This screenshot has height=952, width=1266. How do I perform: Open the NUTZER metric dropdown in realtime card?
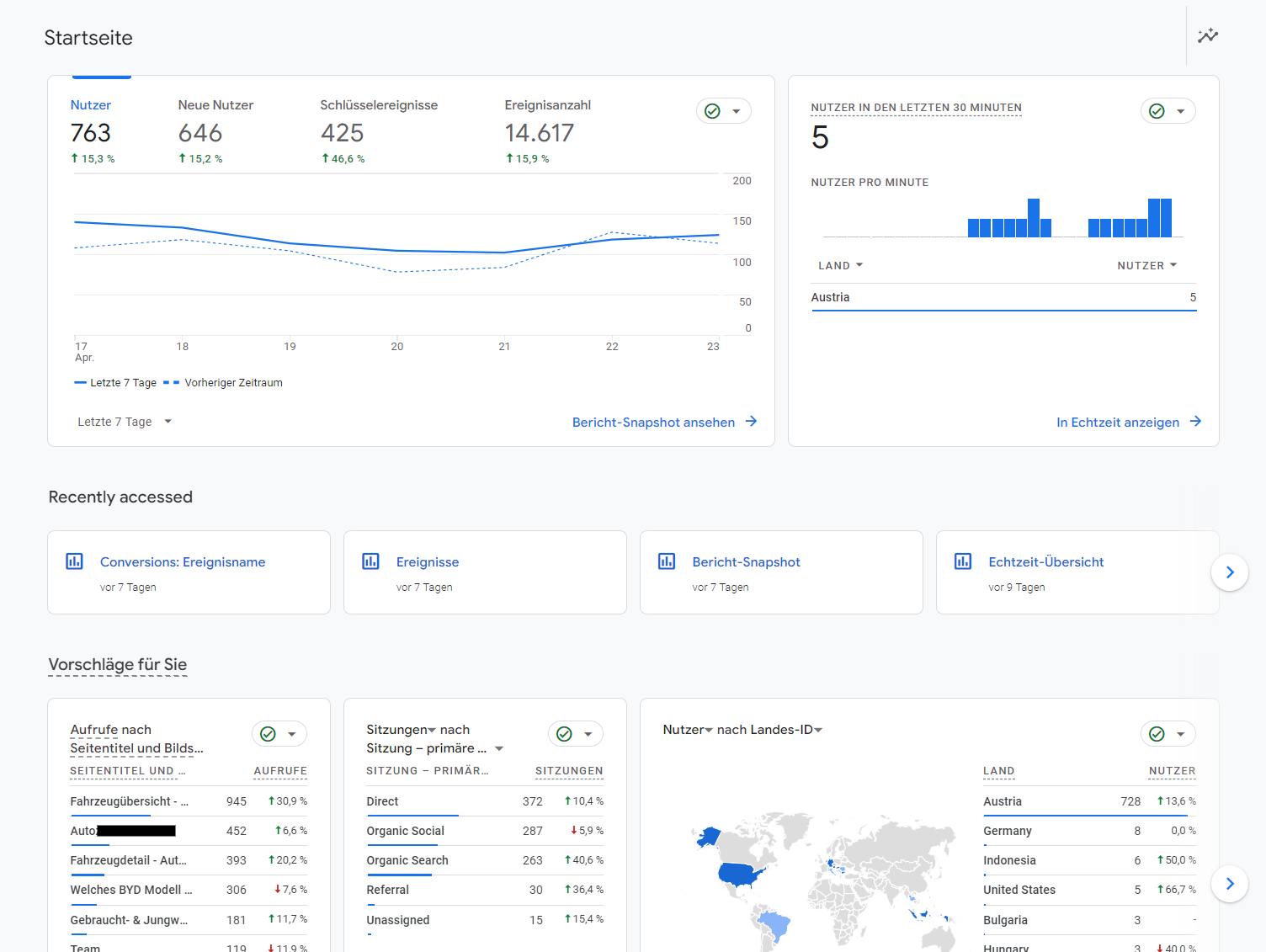click(x=1146, y=265)
